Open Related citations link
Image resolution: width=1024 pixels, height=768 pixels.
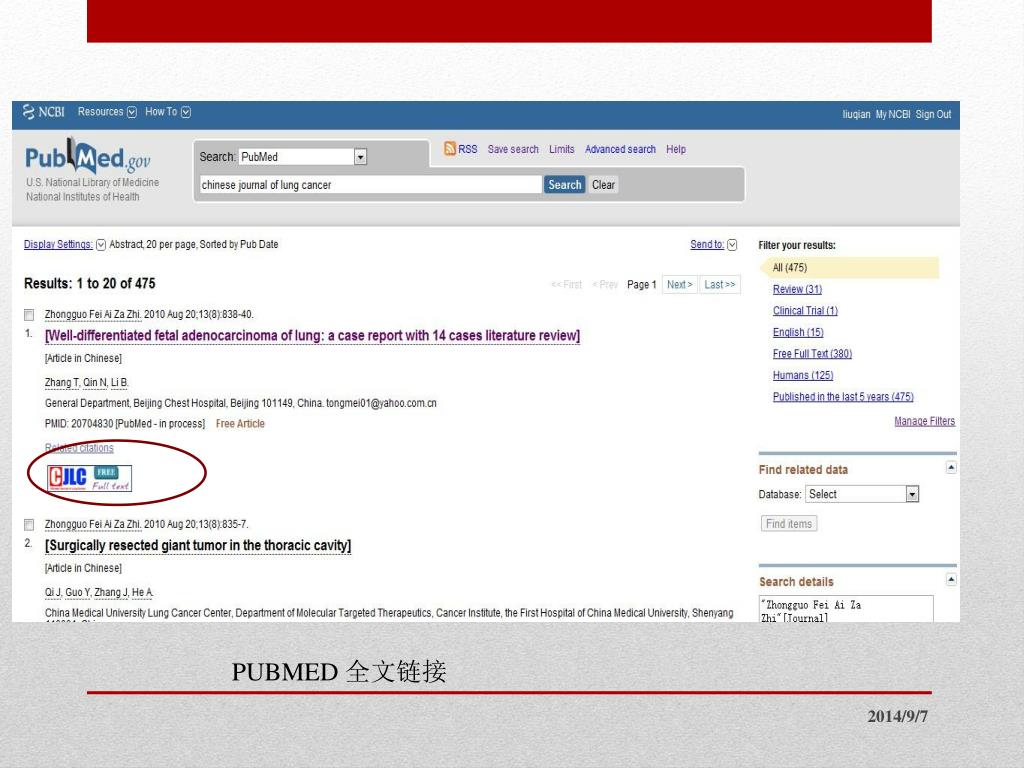click(79, 448)
